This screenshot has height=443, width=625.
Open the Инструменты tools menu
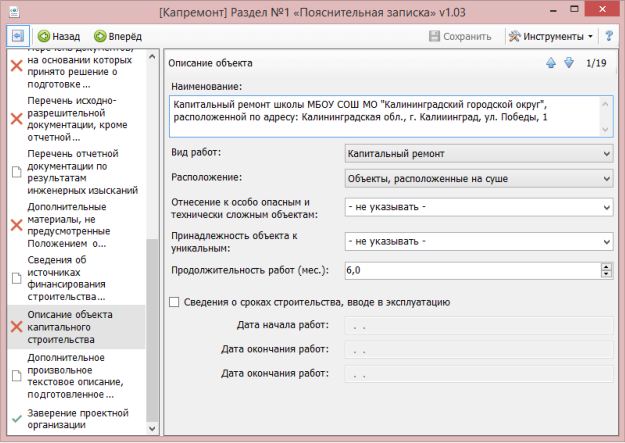click(551, 36)
